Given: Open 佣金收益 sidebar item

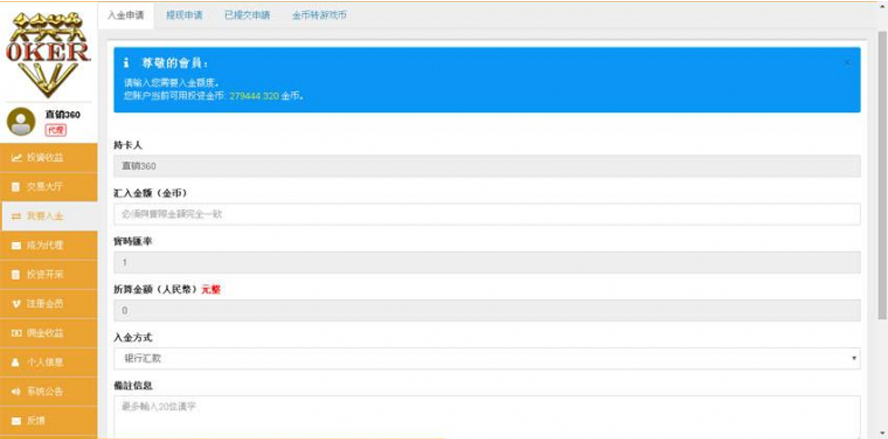Looking at the screenshot, I should click(x=49, y=334).
